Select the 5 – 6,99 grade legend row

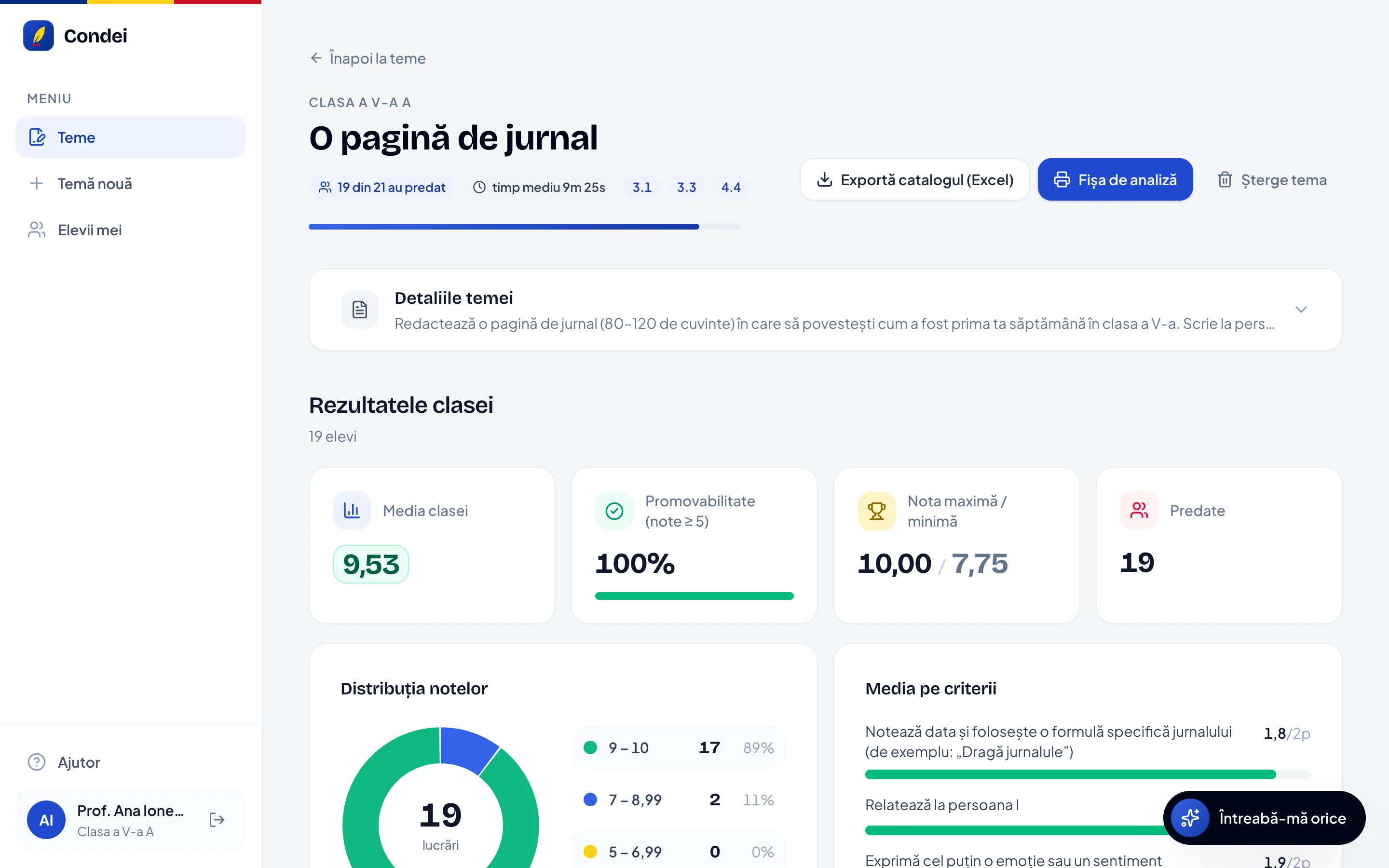point(679,851)
